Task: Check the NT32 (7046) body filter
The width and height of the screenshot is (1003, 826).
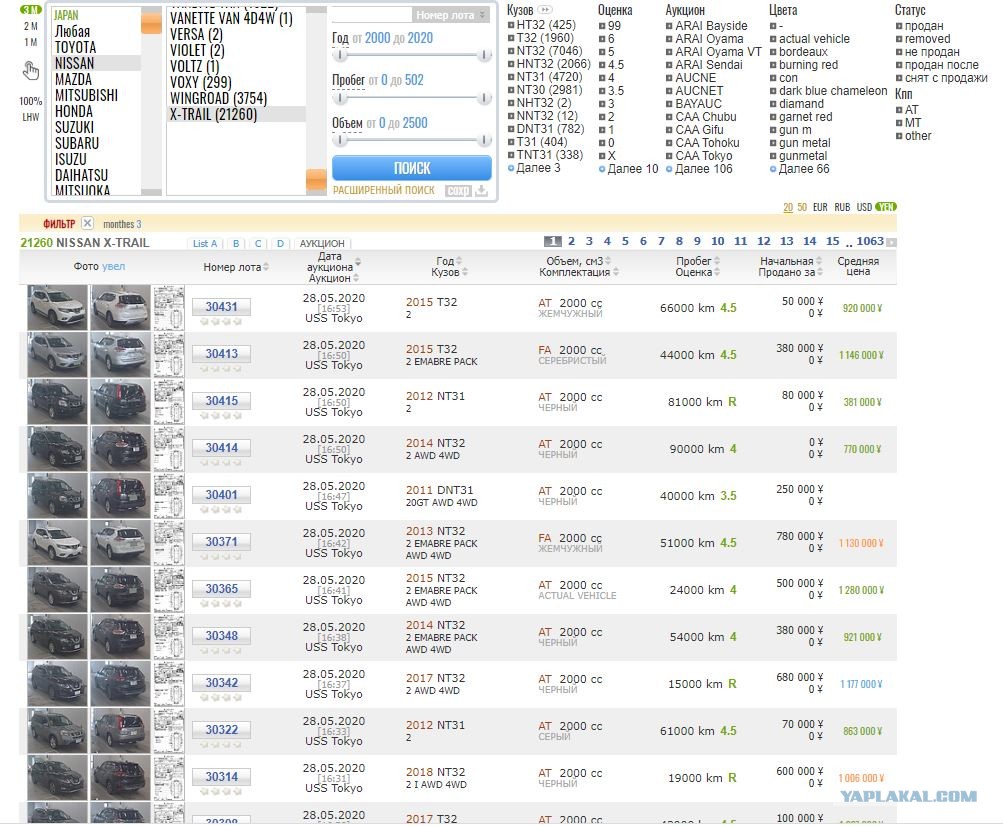Action: [511, 51]
